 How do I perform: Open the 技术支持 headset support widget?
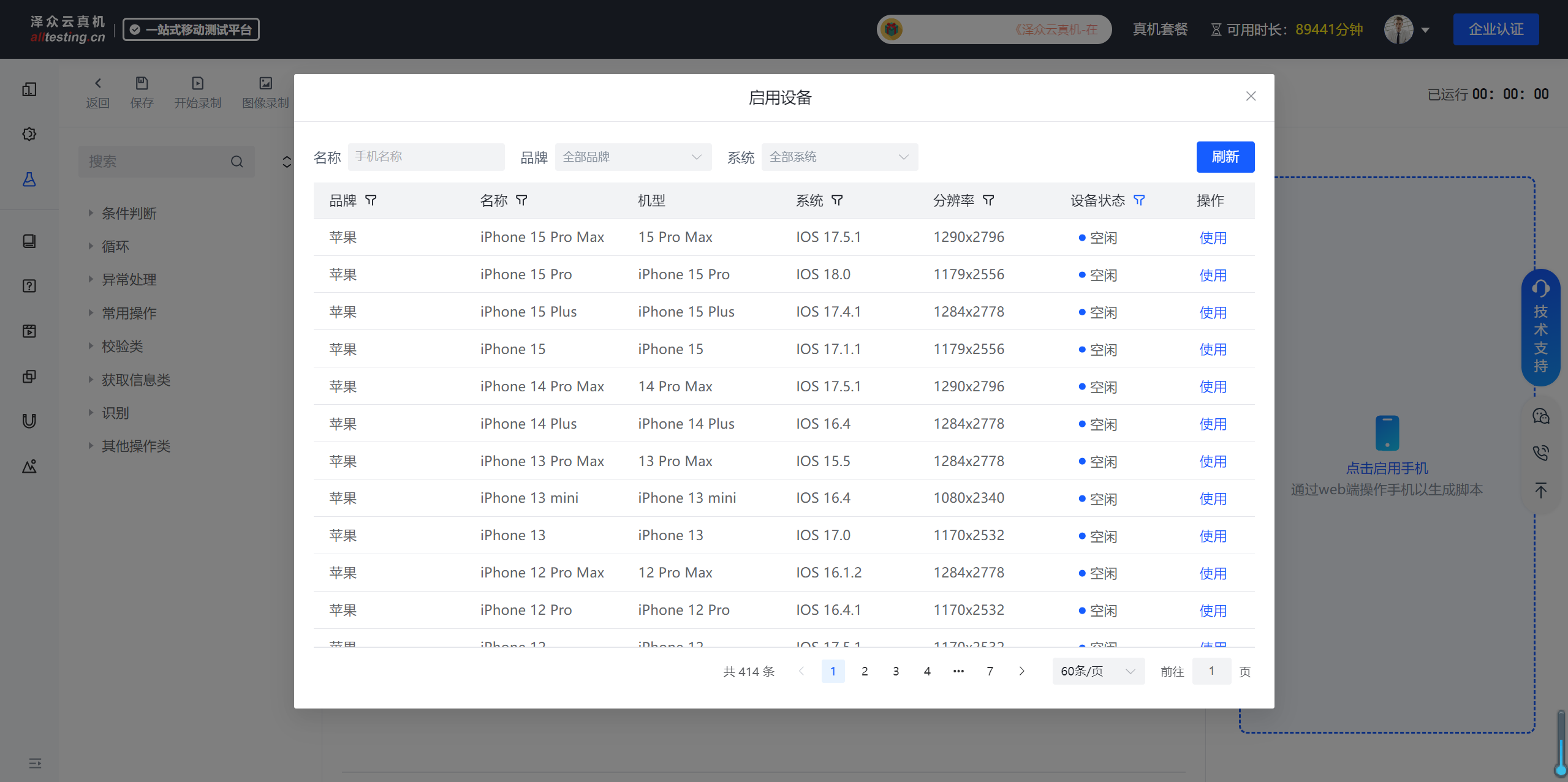pos(1540,328)
